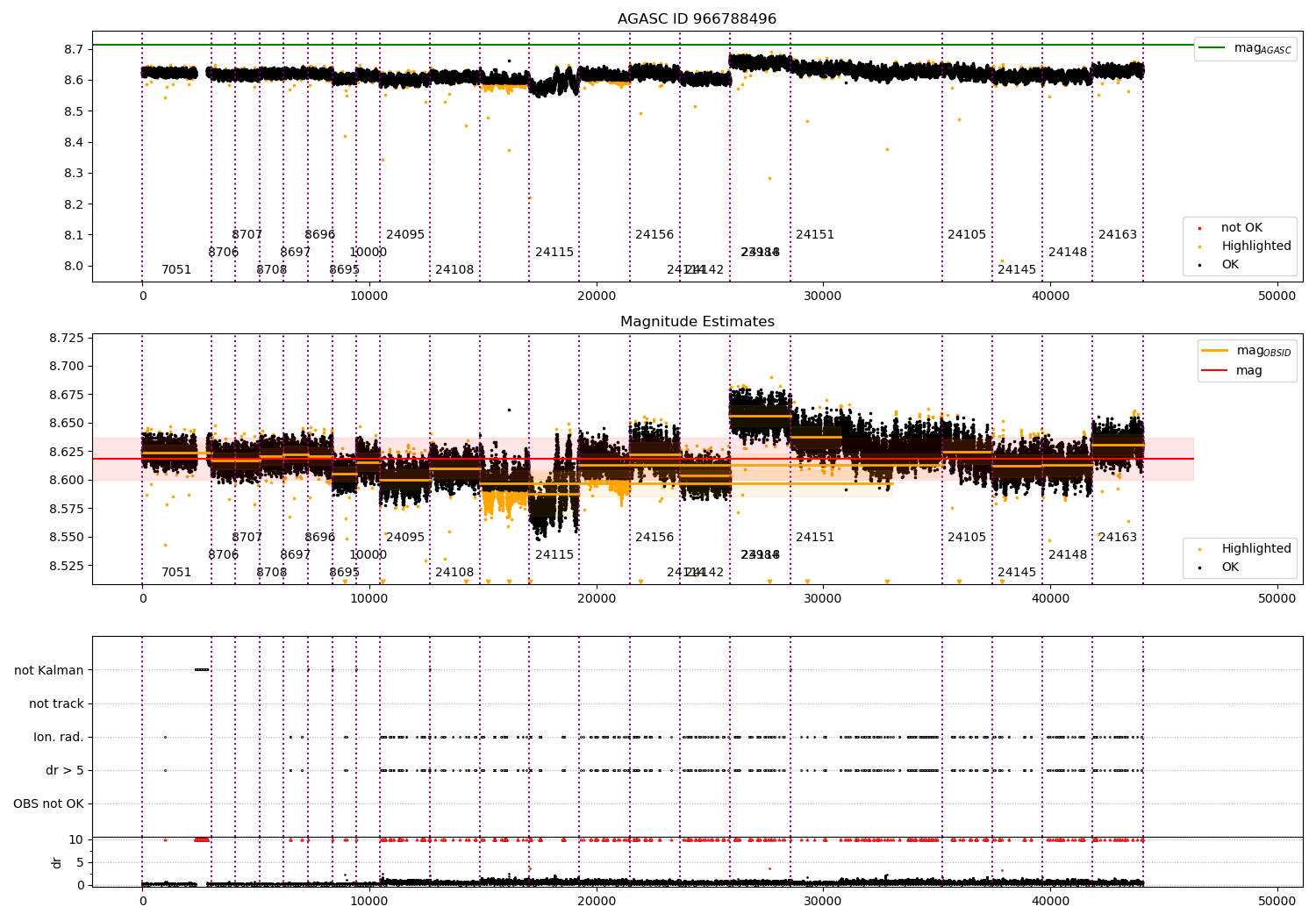The width and height of the screenshot is (1316, 921).
Task: Click the 'not track' axis label
Action: pyautogui.click(x=56, y=703)
